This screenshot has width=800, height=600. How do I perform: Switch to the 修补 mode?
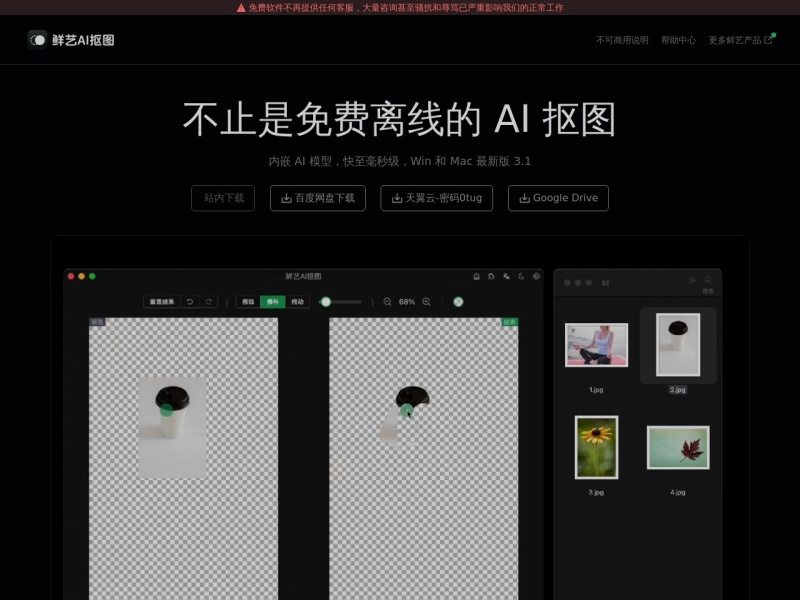272,301
